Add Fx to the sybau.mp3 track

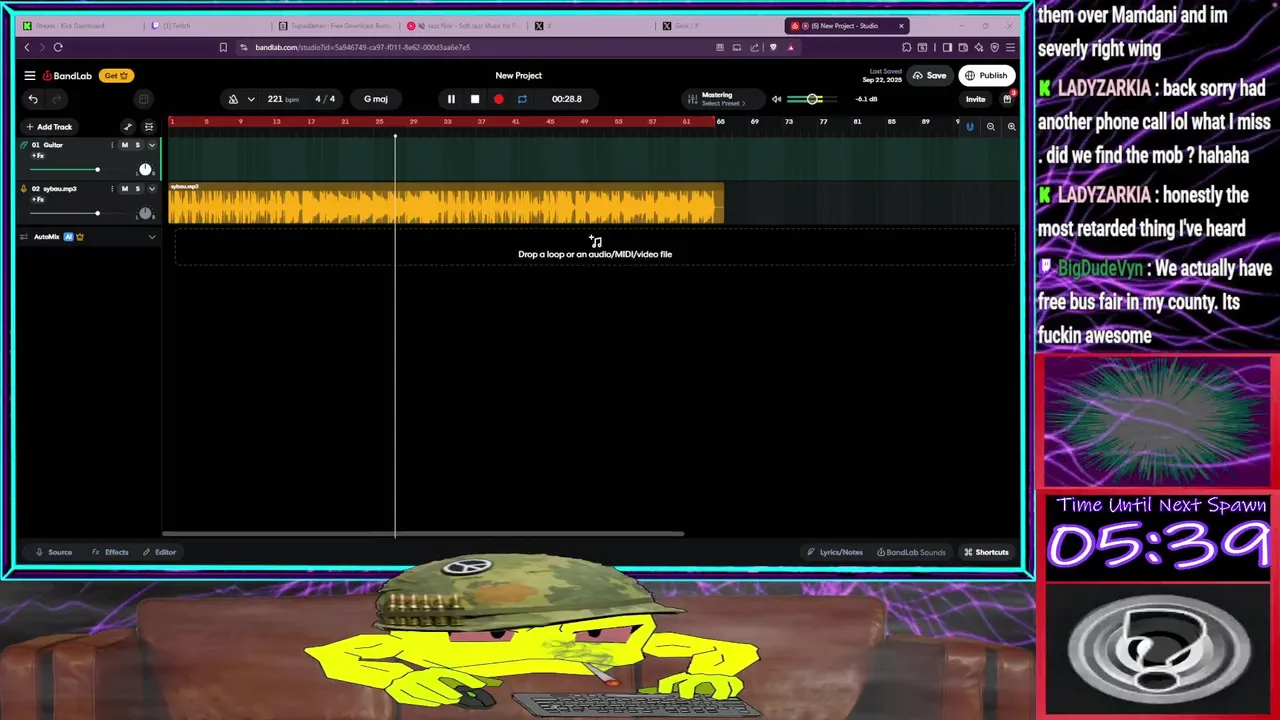(x=38, y=200)
